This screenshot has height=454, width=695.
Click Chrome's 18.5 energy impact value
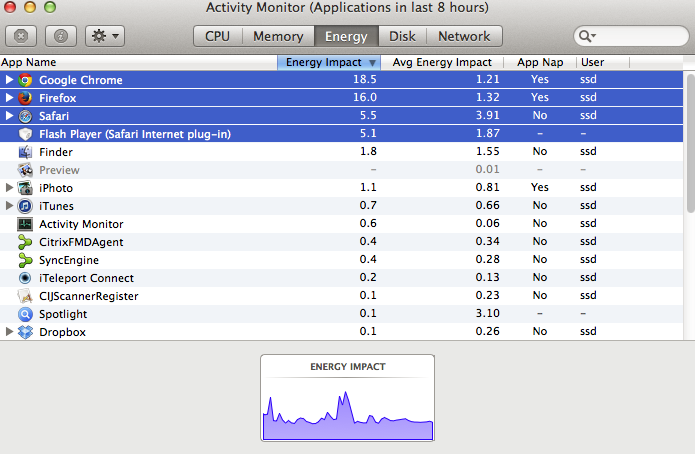tap(365, 79)
